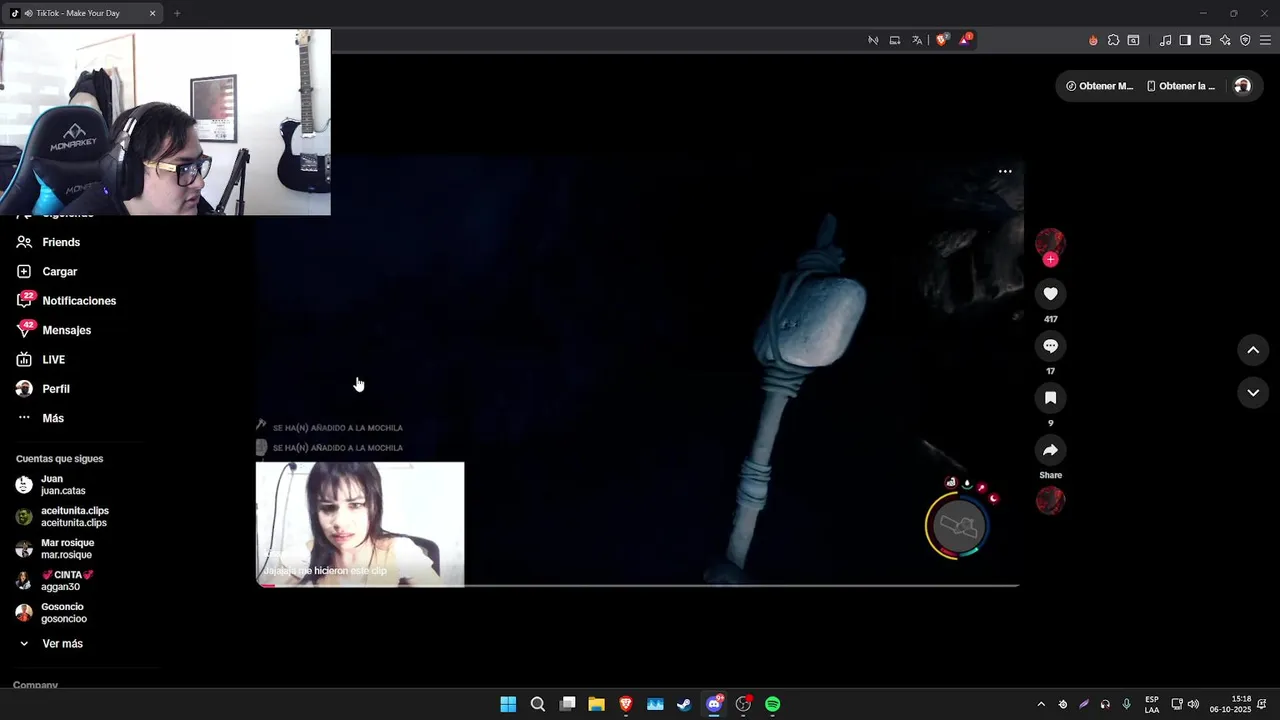
Task: Click the Brave Shields lion icon
Action: (x=942, y=40)
